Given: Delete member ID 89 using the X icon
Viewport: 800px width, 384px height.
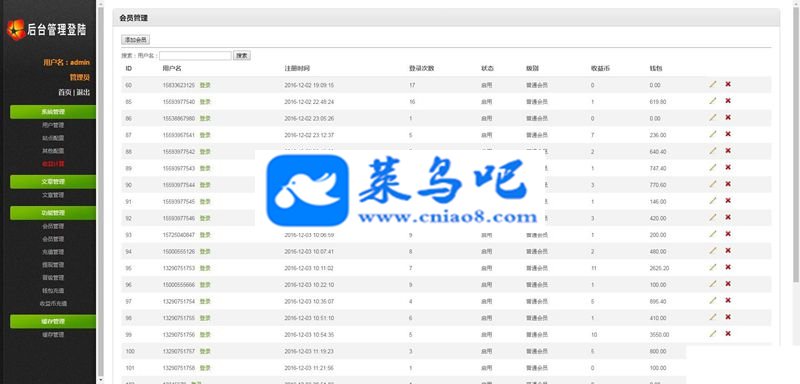Looking at the screenshot, I should (728, 167).
